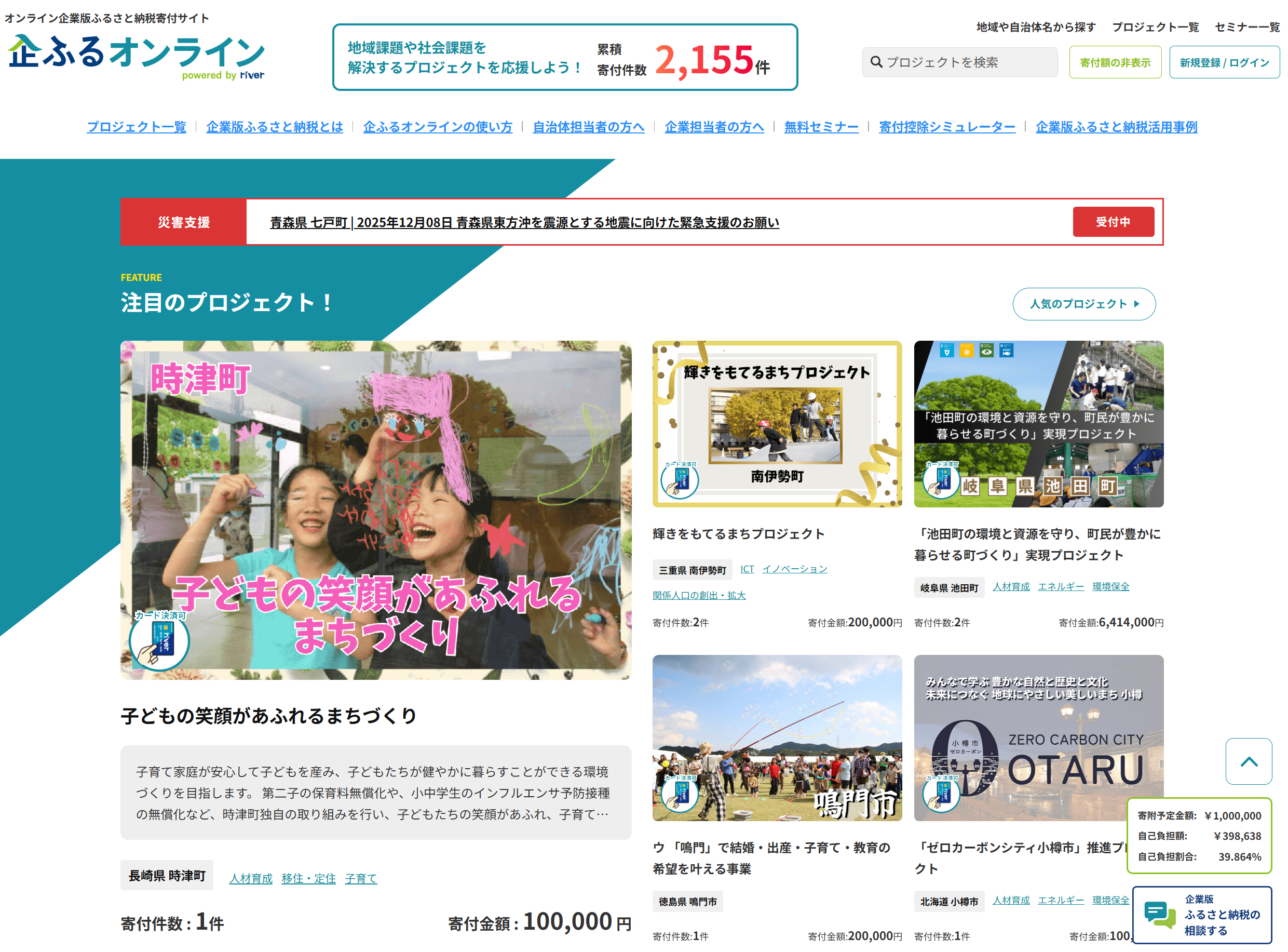Click card payment badge on Naruto thumbnail
Image resolution: width=1288 pixels, height=952 pixels.
tap(680, 794)
